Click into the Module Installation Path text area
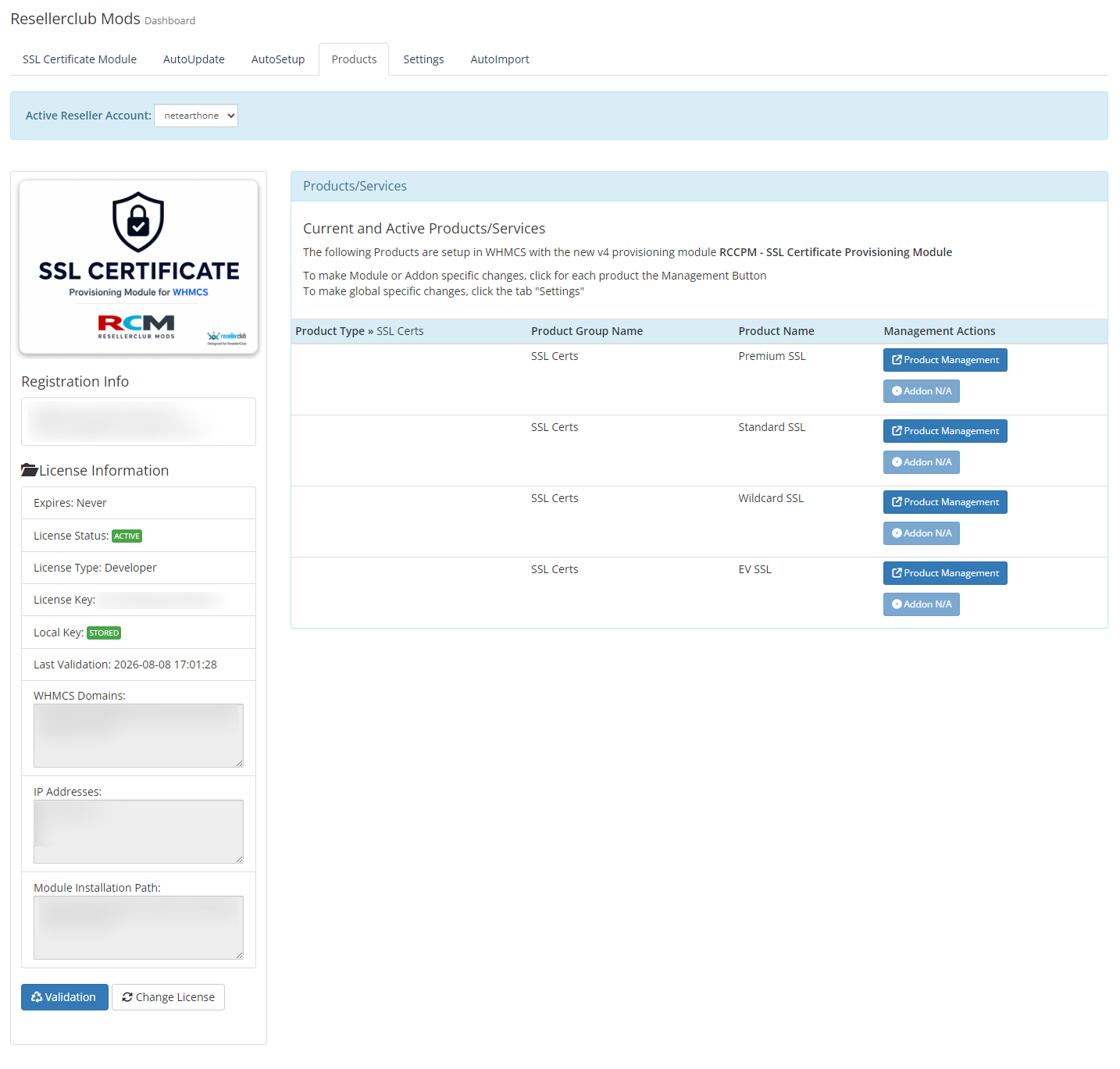The image size is (1120, 1069). [x=138, y=928]
